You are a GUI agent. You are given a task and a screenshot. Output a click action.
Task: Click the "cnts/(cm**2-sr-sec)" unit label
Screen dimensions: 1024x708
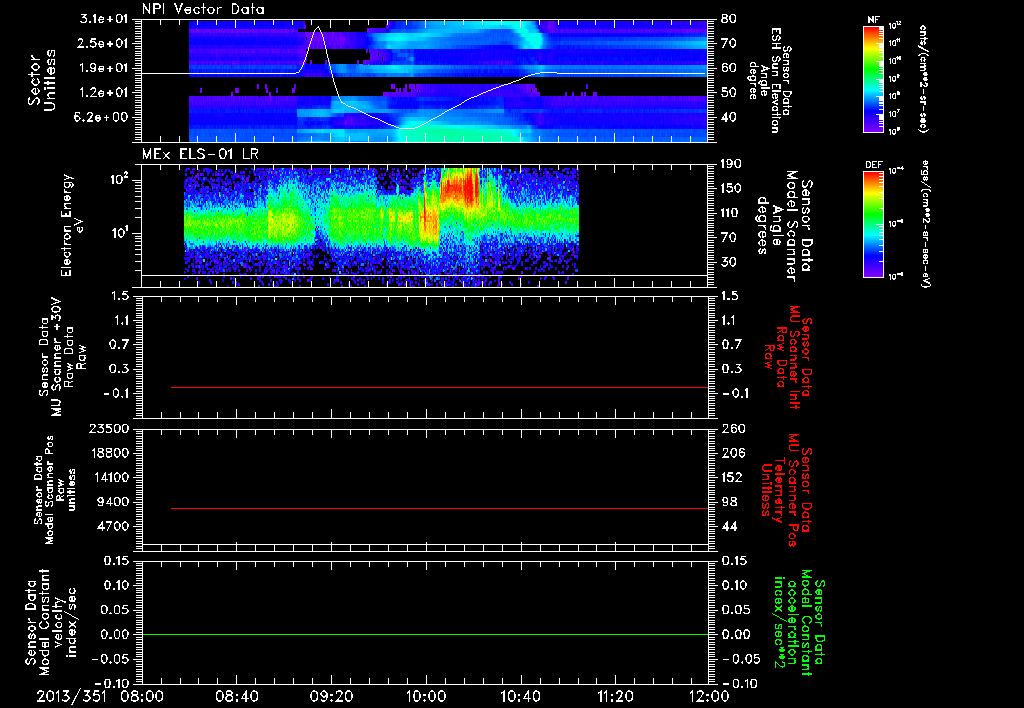(x=923, y=78)
